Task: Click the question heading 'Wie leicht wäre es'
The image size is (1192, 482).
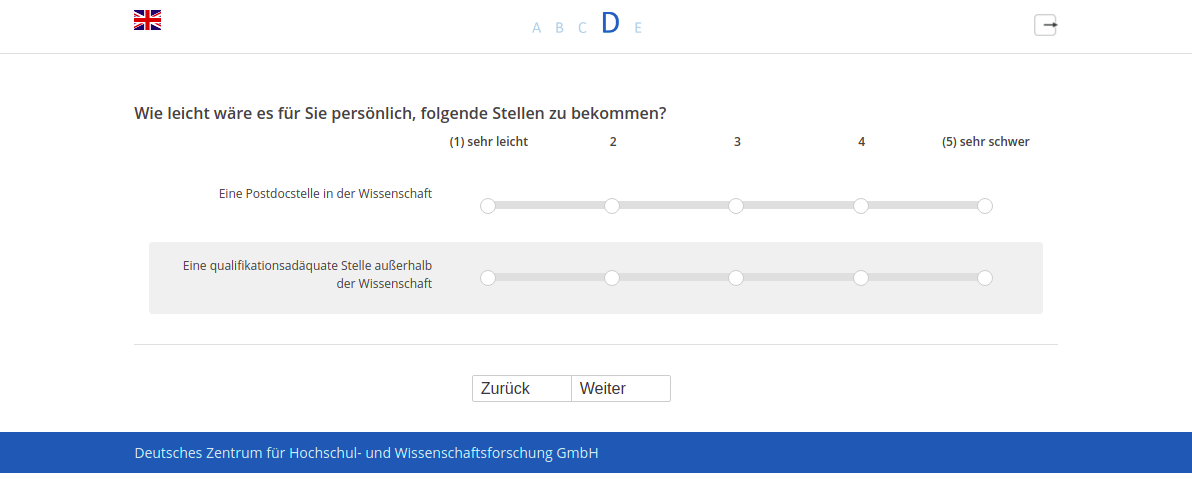Action: [x=400, y=113]
